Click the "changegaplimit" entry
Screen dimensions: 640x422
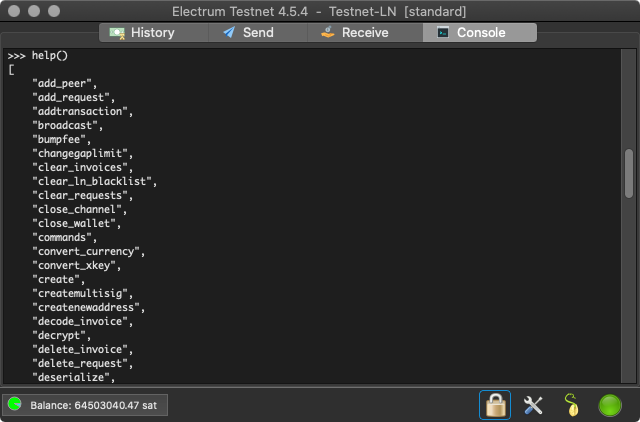pyautogui.click(x=82, y=154)
